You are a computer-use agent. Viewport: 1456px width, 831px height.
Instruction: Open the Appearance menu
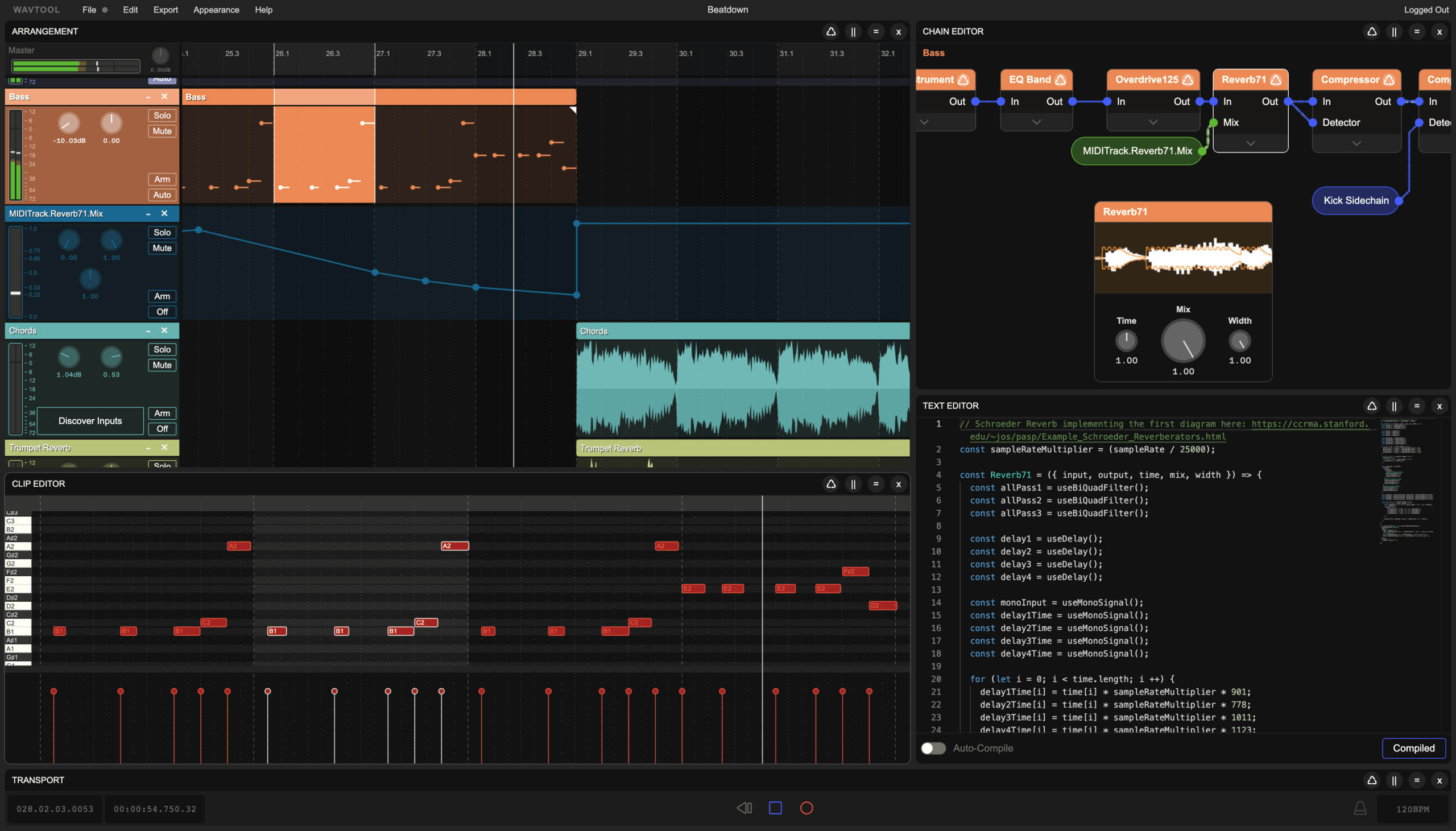(216, 10)
